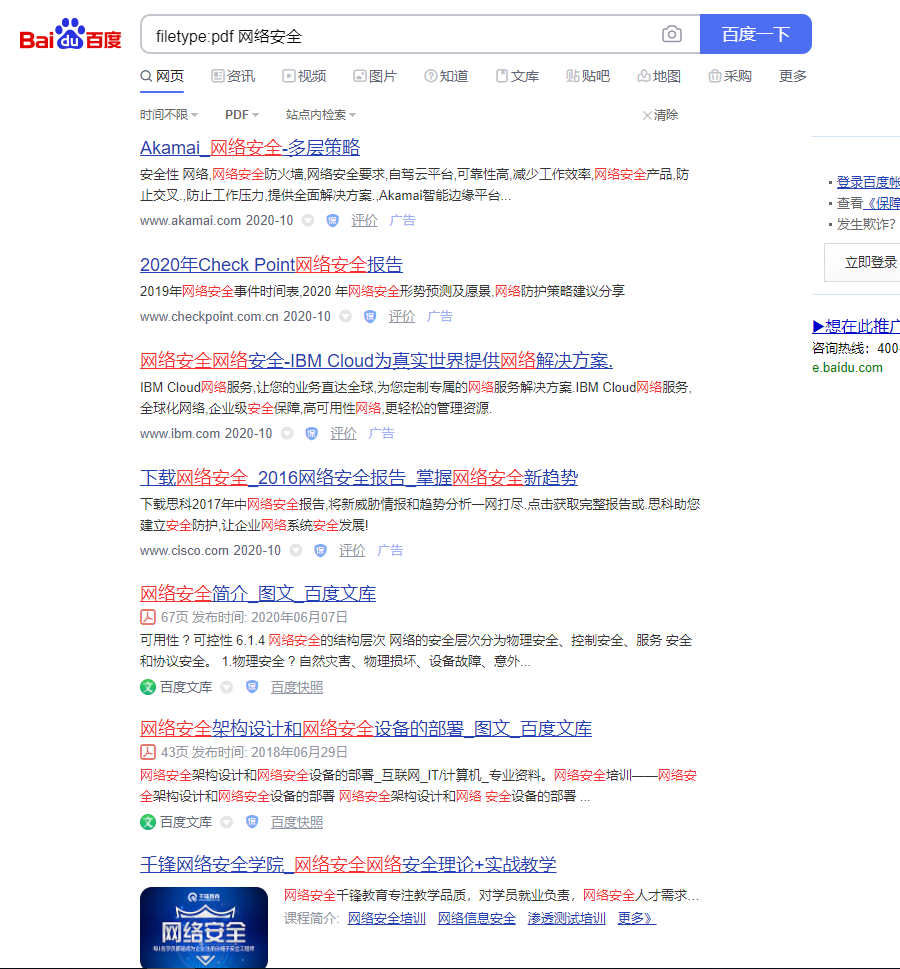Click the 立即登录 button

(x=863, y=262)
